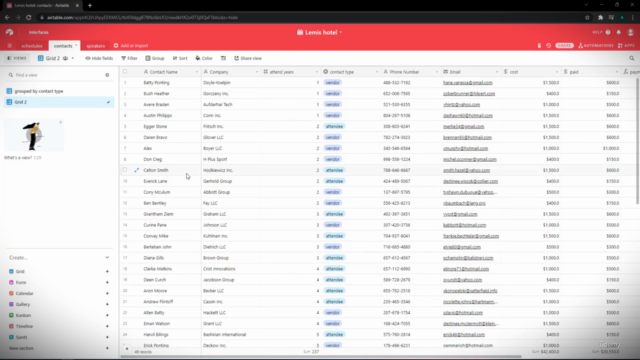The width and height of the screenshot is (640, 360).
Task: Create a new Kanban view
Action: [60, 316]
